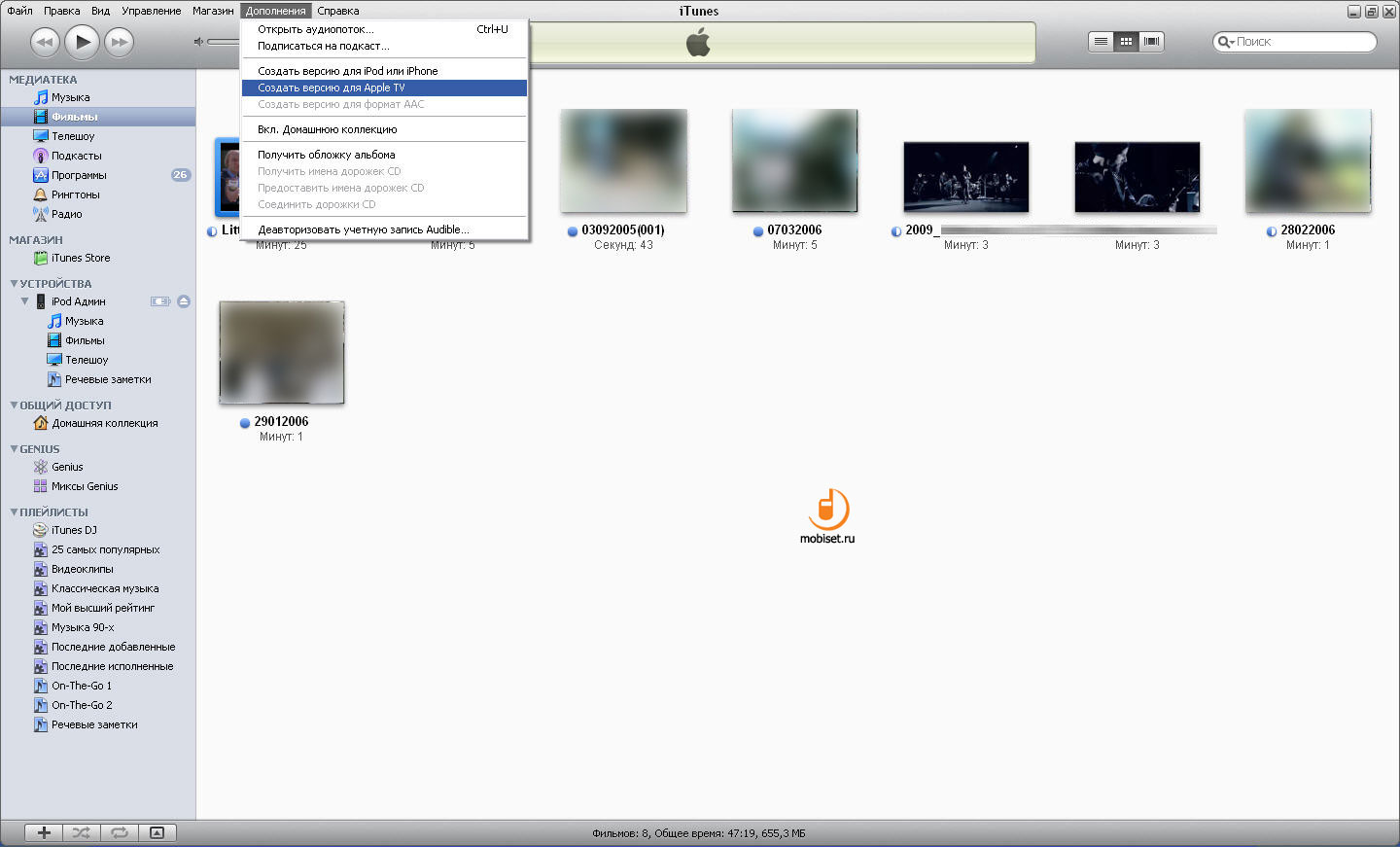Choose Вкл. Домашнюю коллекцию

(x=384, y=129)
